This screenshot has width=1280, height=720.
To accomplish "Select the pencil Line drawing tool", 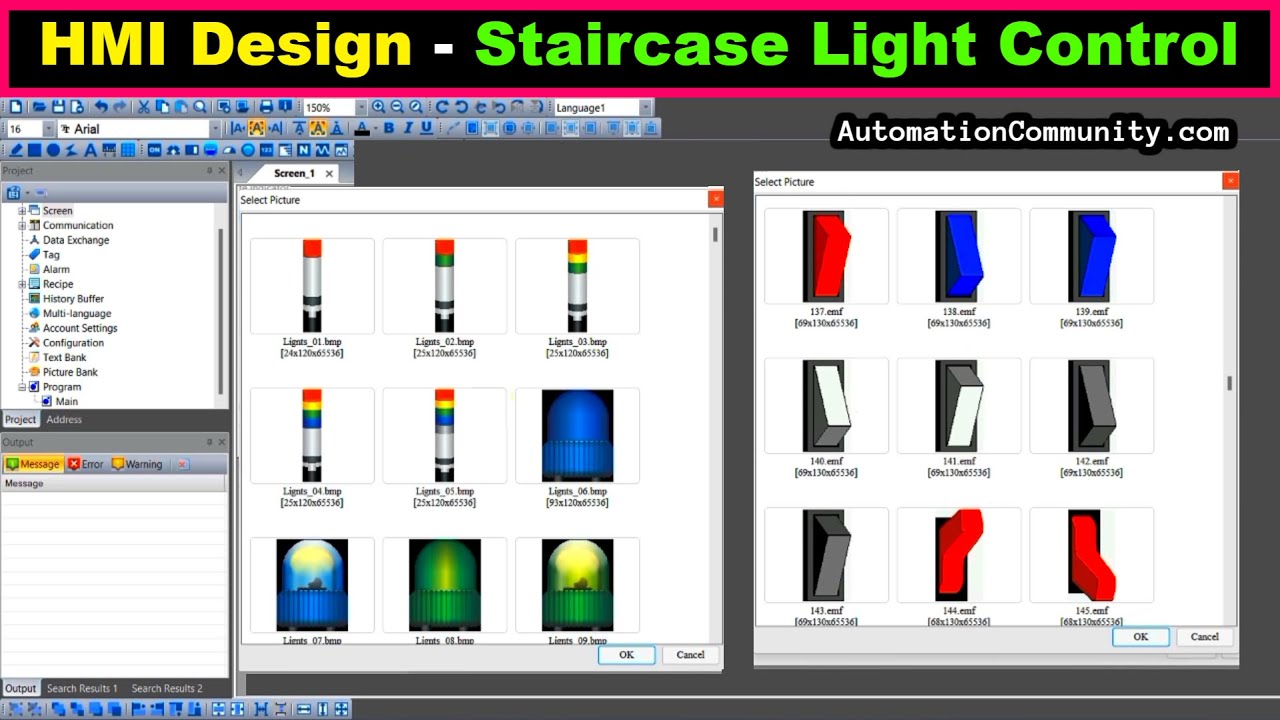I will [x=16, y=150].
